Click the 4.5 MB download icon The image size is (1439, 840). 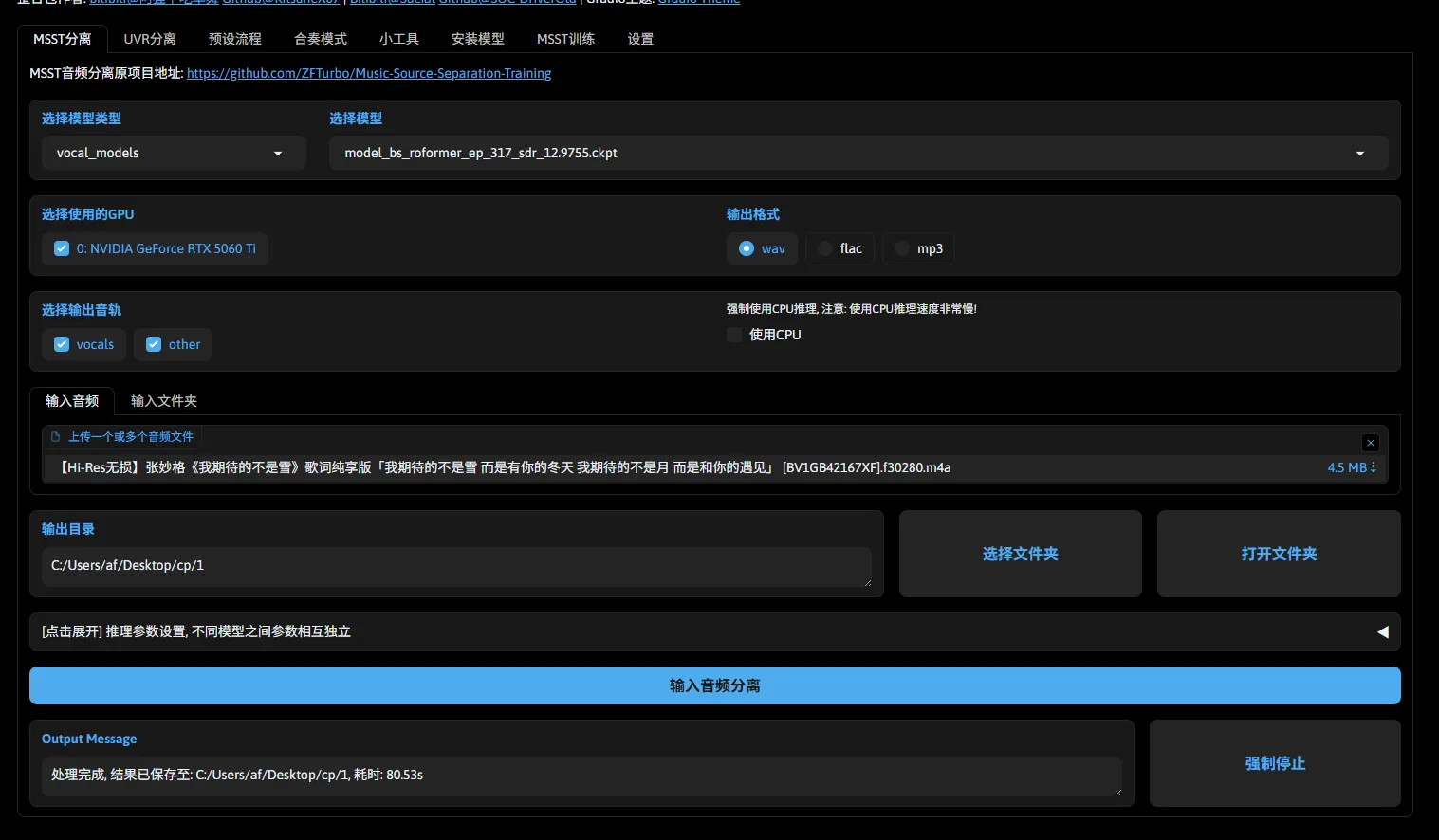tap(1372, 467)
